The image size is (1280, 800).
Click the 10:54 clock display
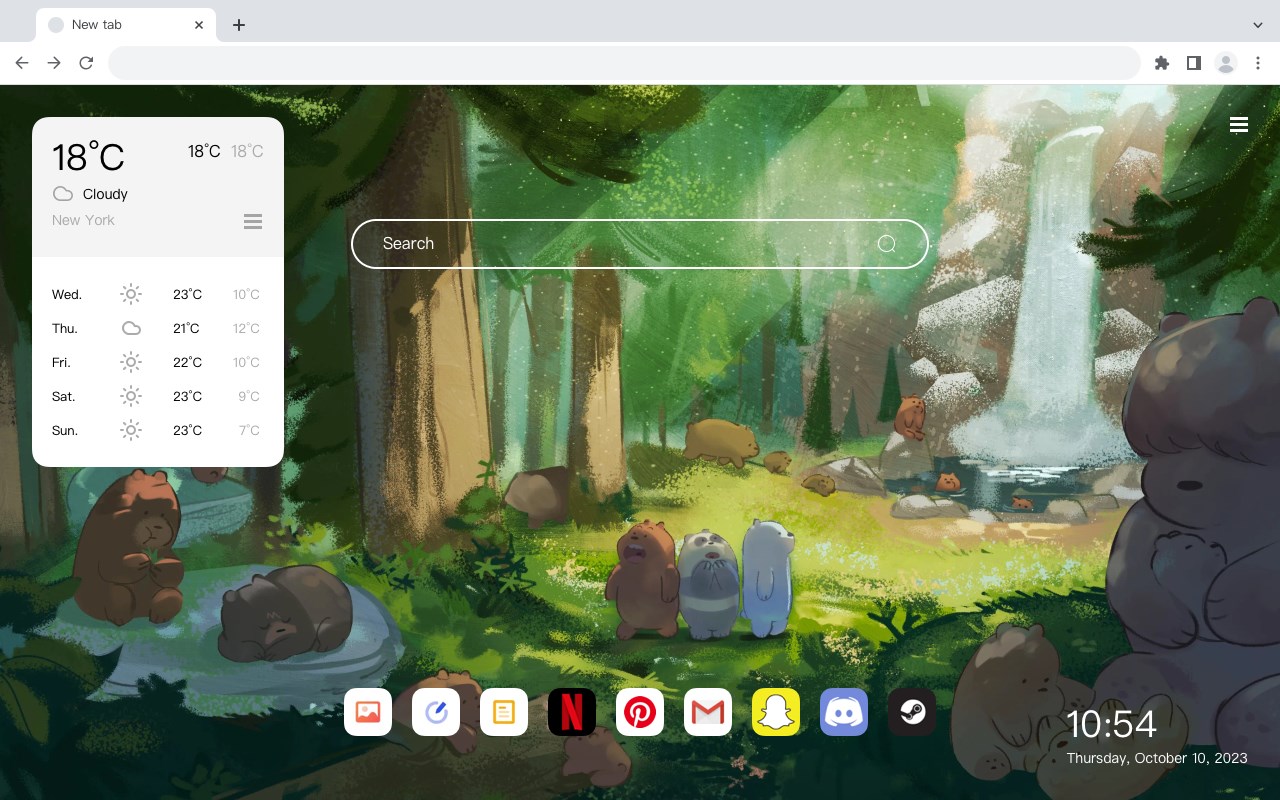tap(1111, 724)
